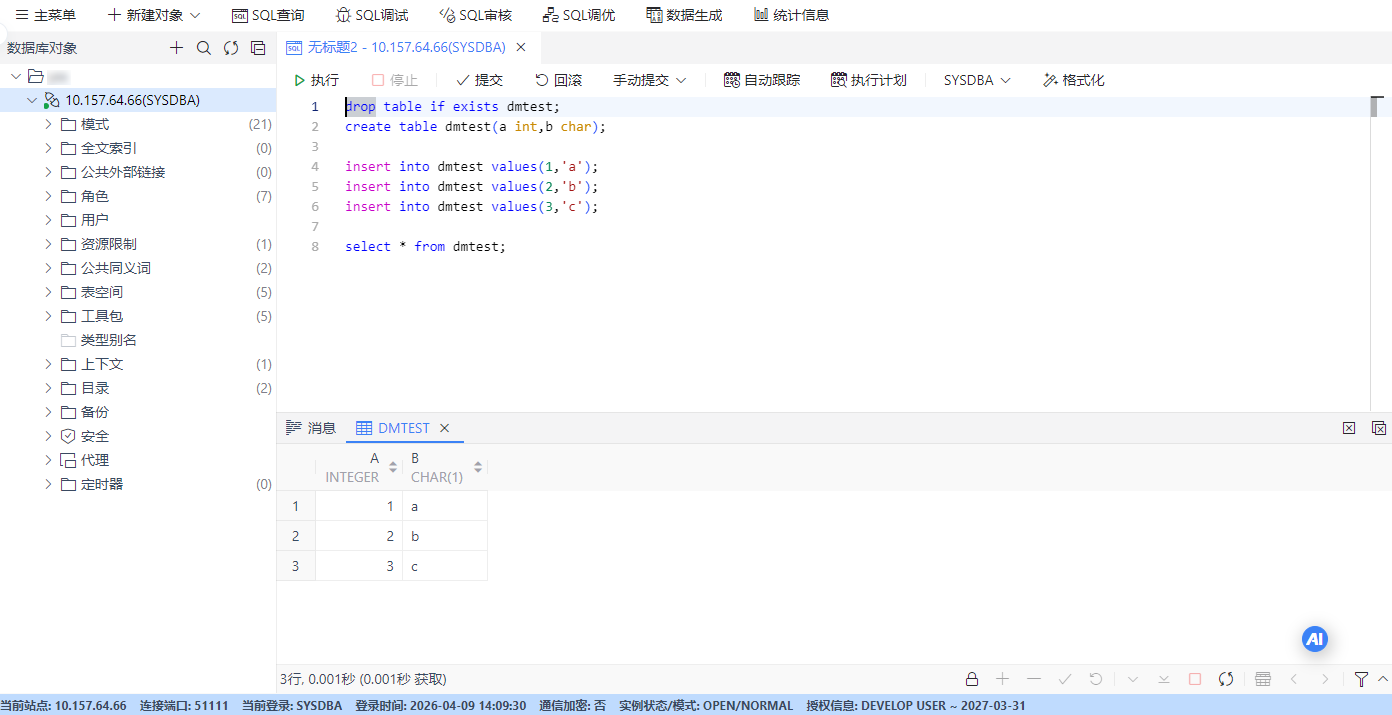Viewport: 1392px width, 715px height.
Task: Select row header 2 in results grid
Action: [296, 536]
